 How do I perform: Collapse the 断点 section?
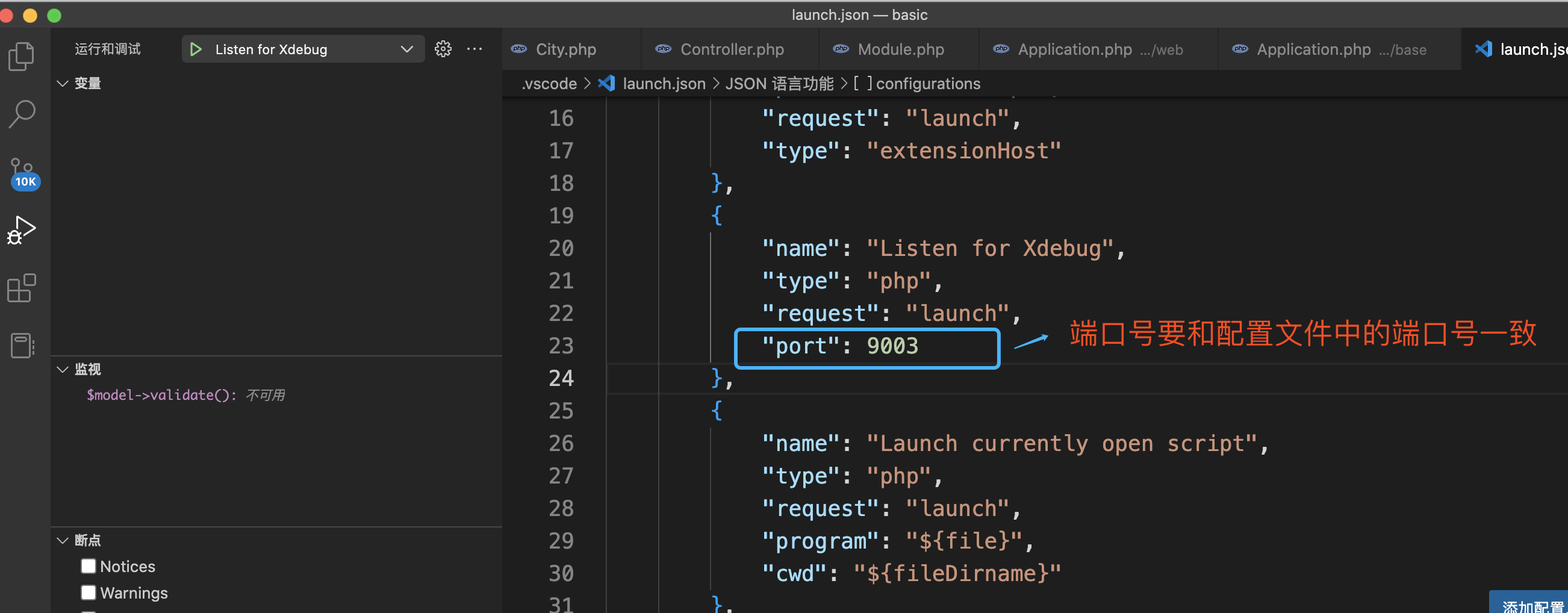pyautogui.click(x=62, y=540)
